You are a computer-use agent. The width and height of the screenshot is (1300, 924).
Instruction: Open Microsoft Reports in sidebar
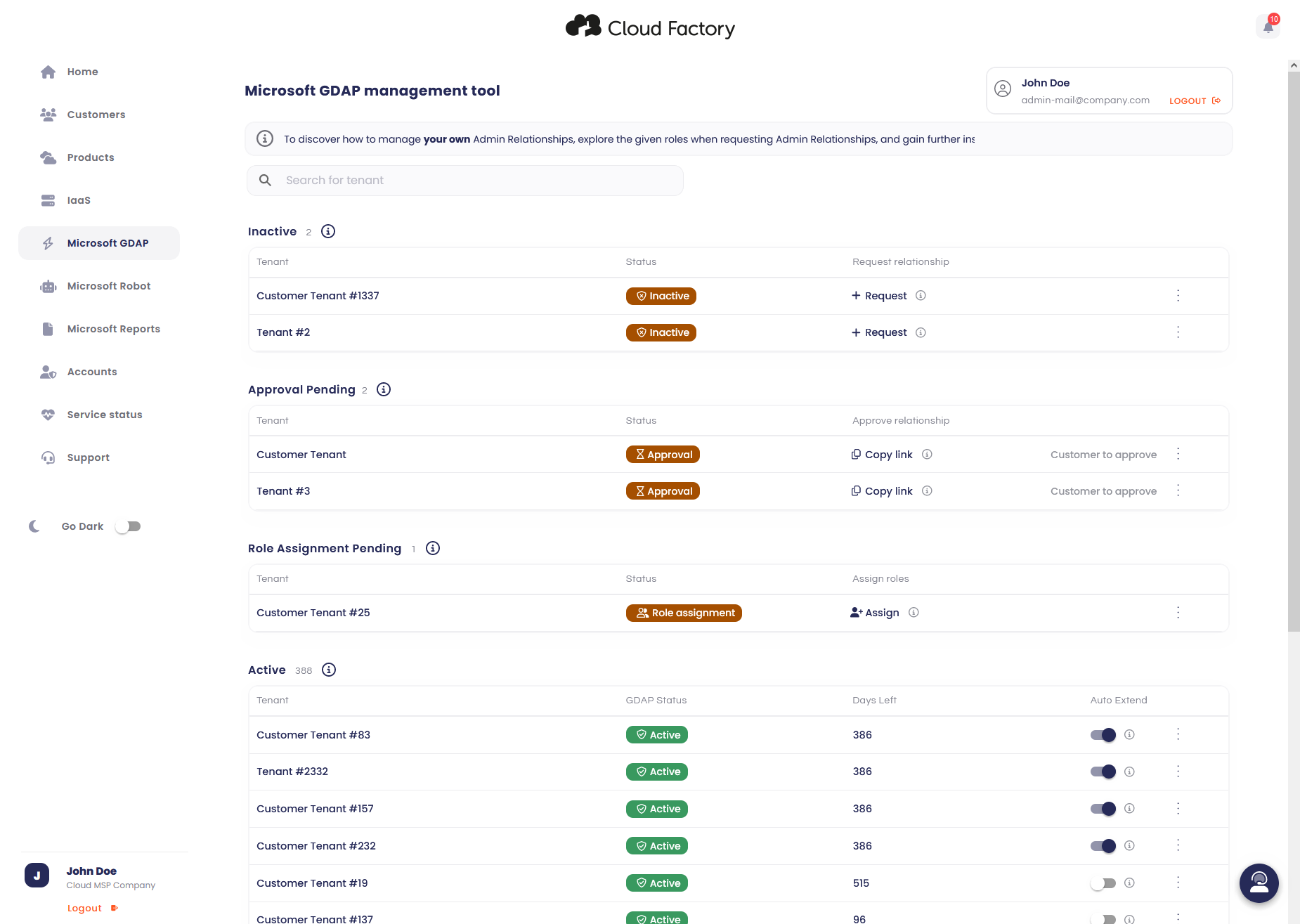coord(99,329)
